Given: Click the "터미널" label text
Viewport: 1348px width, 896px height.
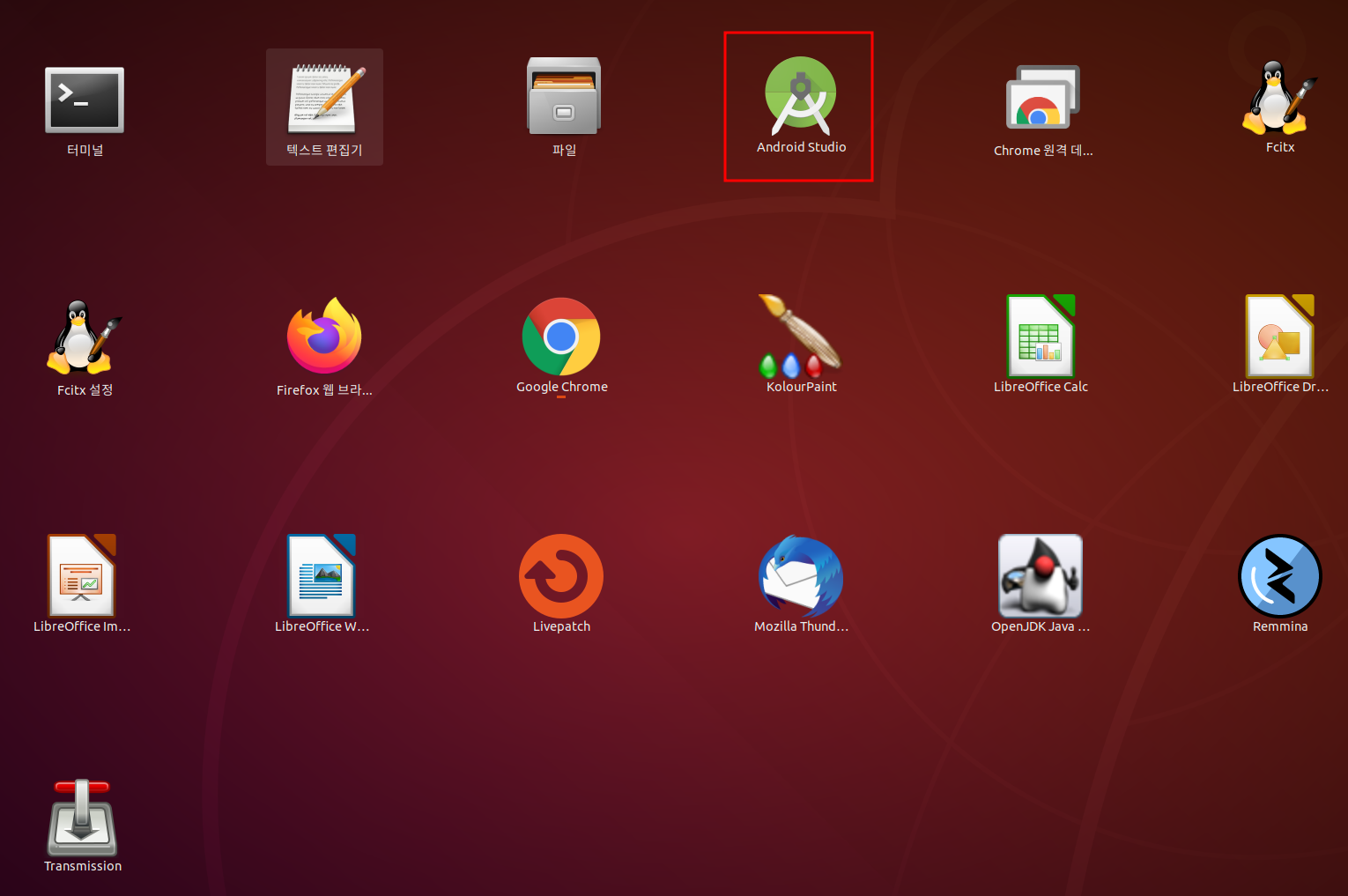Looking at the screenshot, I should (85, 151).
